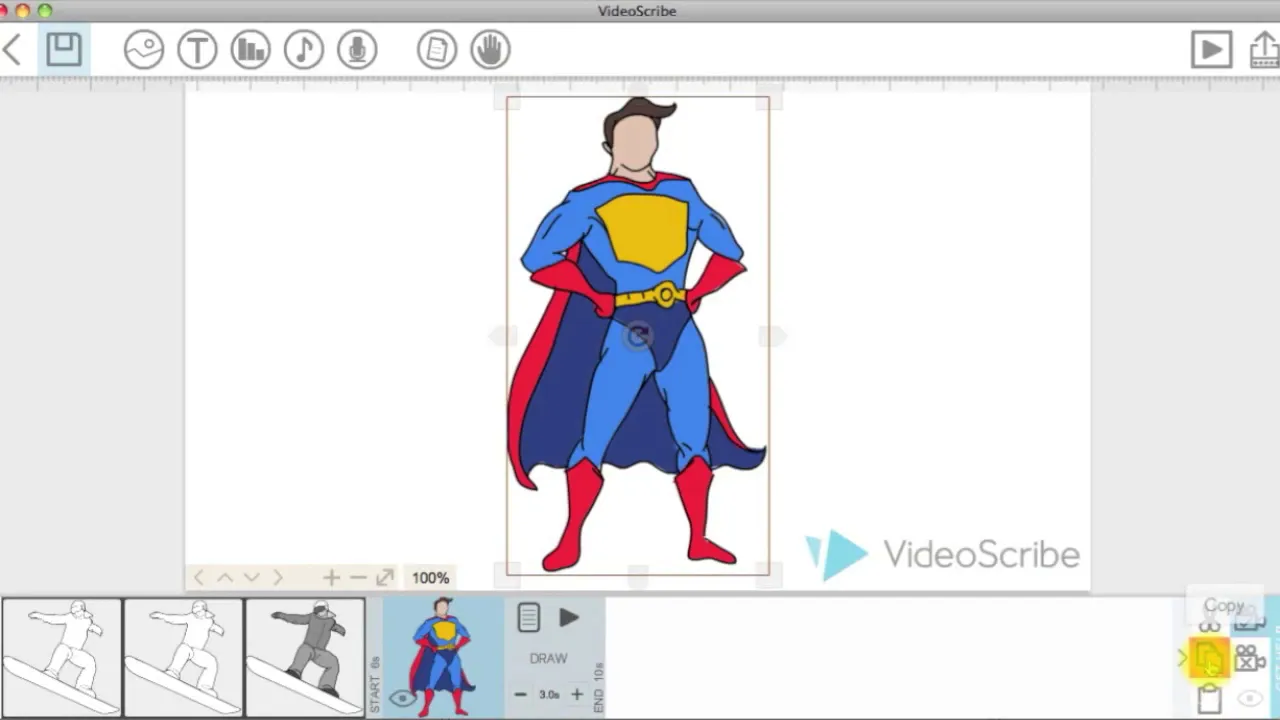Cut the selected element
The height and width of the screenshot is (720, 1280).
pos(1210,623)
